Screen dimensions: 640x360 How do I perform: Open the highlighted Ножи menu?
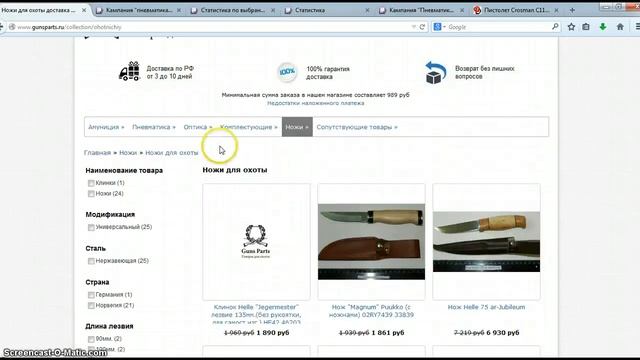(297, 127)
